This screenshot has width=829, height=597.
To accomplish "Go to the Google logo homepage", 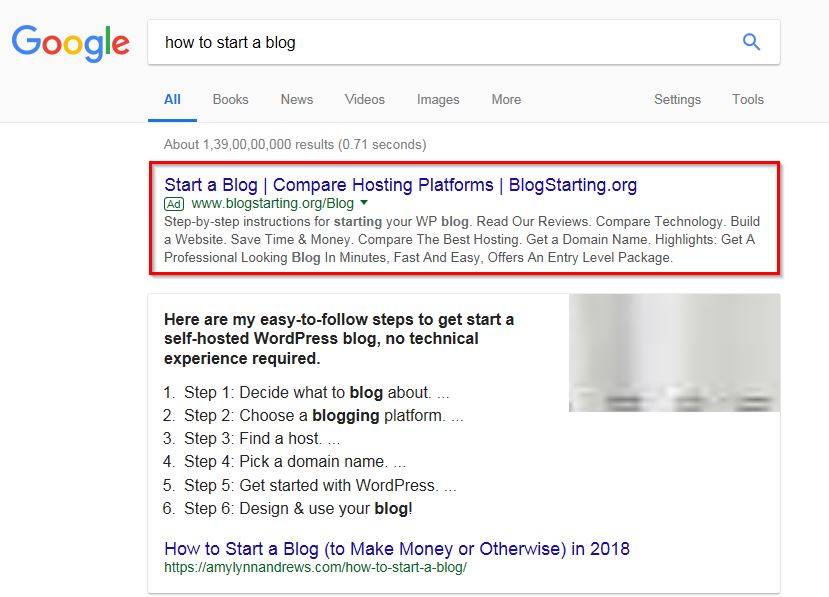I will tap(70, 43).
